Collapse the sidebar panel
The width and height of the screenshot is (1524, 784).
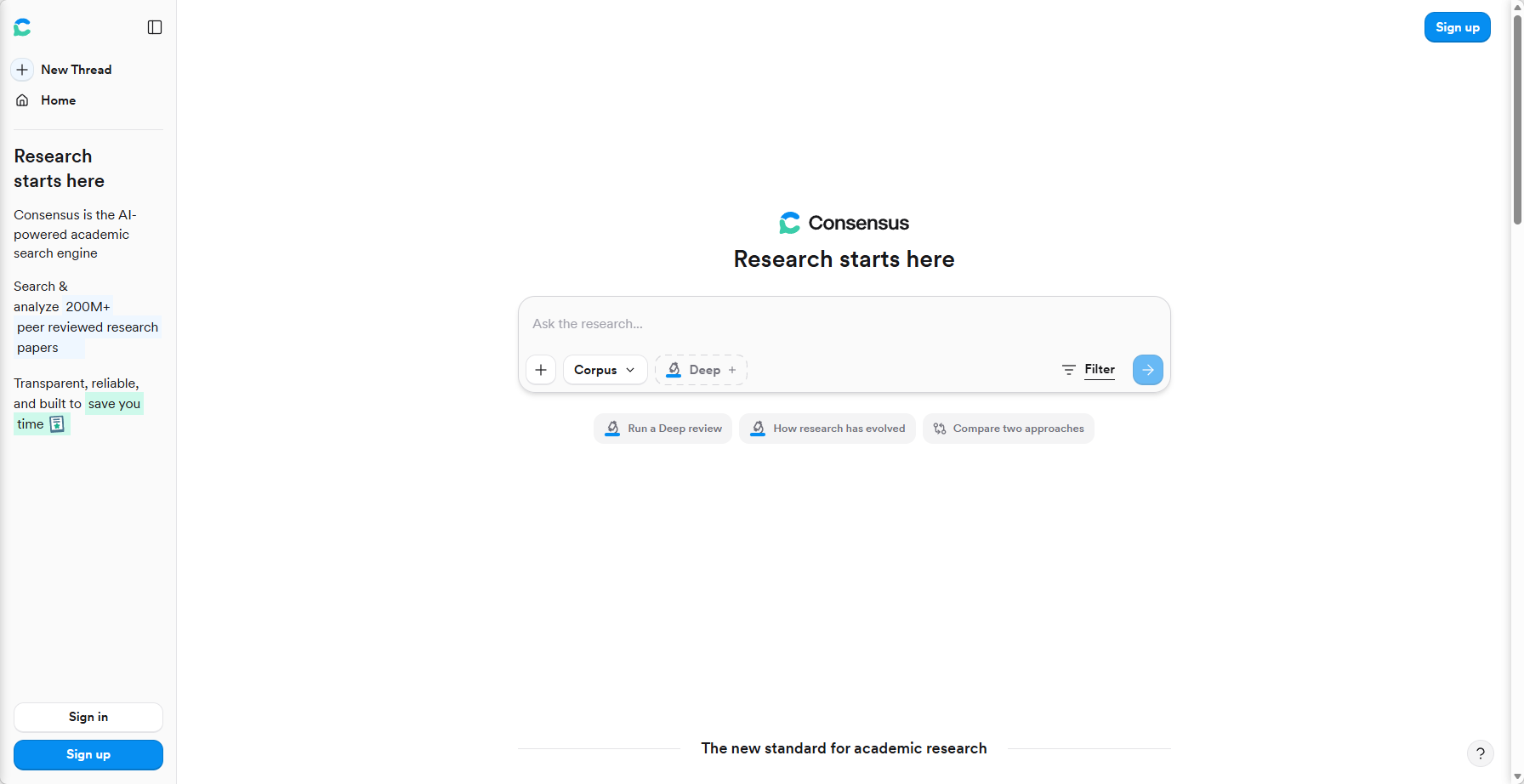[x=155, y=27]
